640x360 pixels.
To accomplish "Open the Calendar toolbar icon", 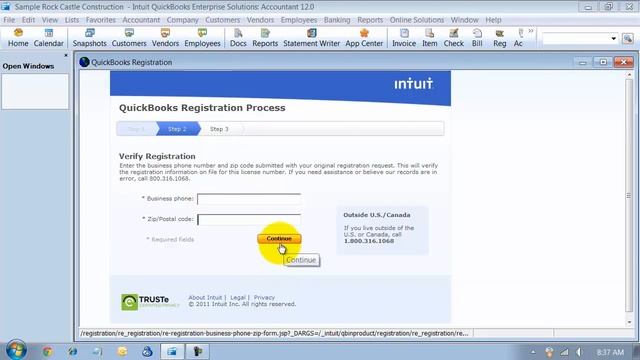I will 49,38.
